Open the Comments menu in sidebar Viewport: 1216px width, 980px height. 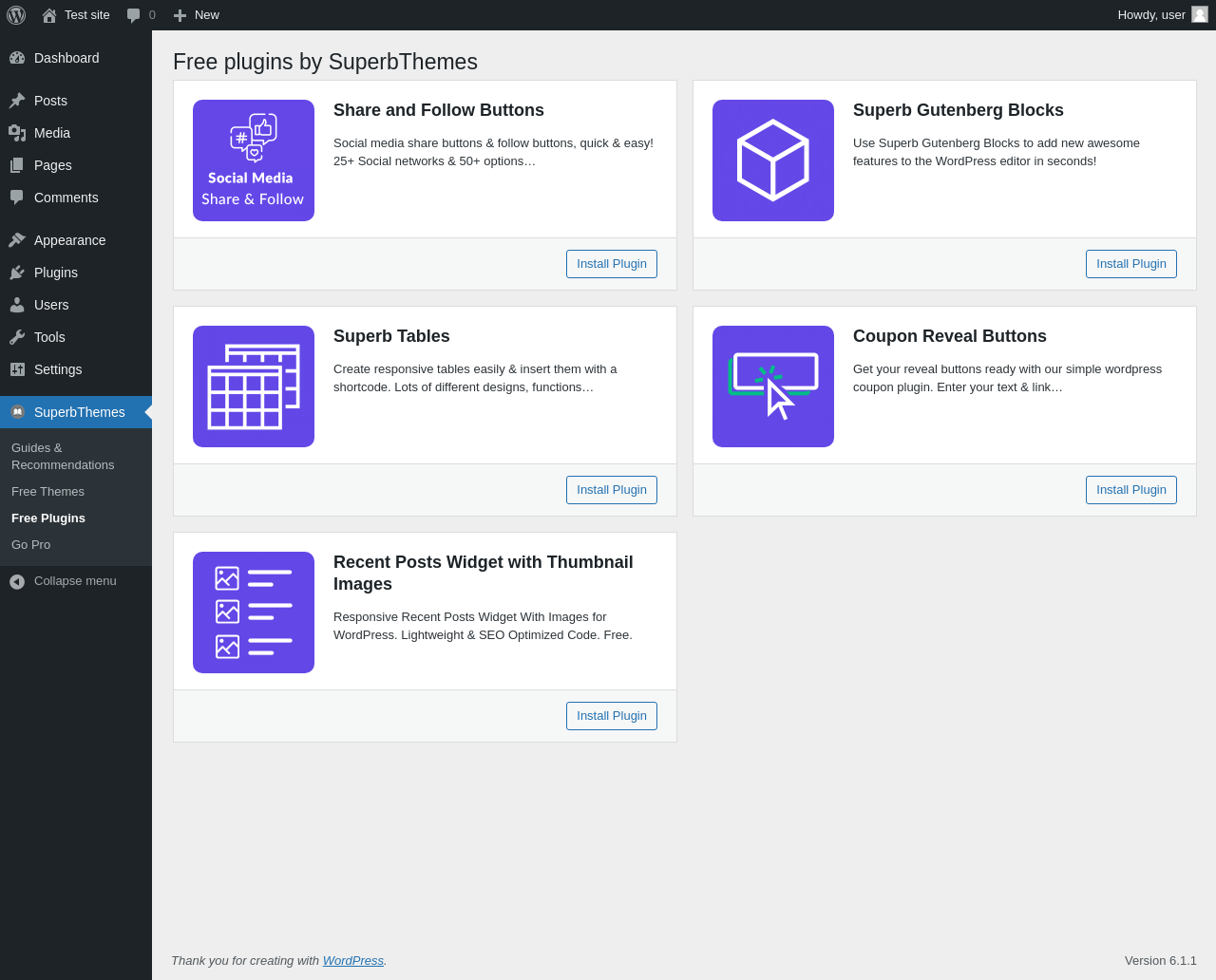click(76, 198)
